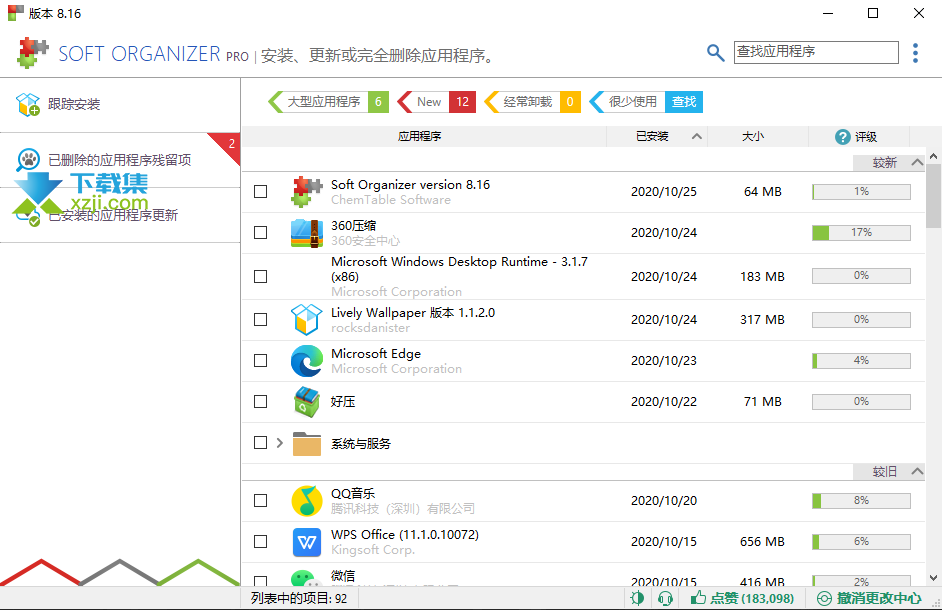The width and height of the screenshot is (942, 610).
Task: Open 撤消更改中心
Action: click(869, 598)
